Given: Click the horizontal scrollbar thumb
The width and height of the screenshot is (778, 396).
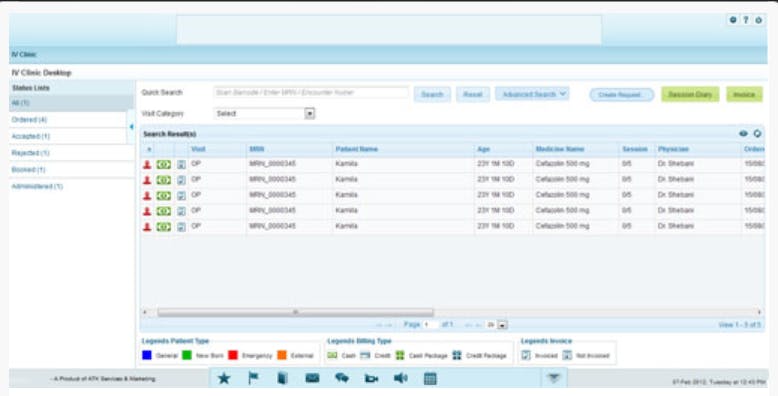Looking at the screenshot, I should point(295,312).
